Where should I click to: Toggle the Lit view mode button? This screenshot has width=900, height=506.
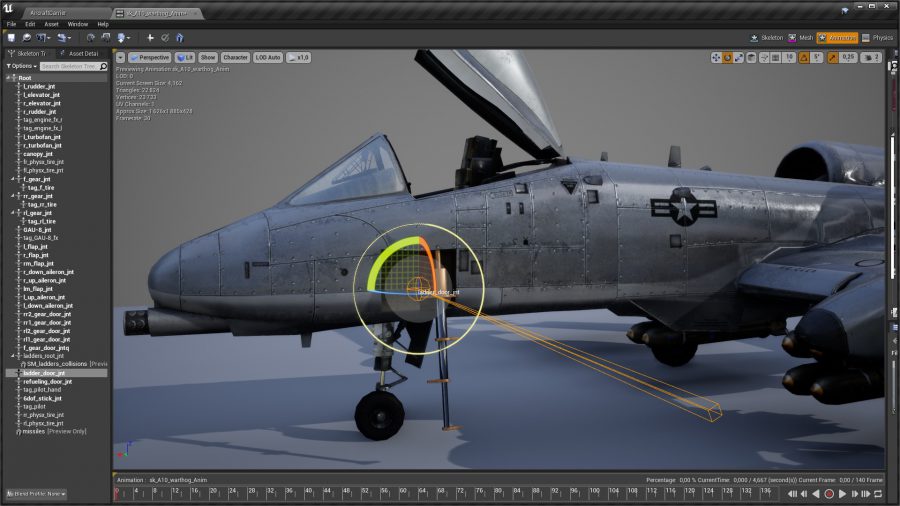pos(185,57)
